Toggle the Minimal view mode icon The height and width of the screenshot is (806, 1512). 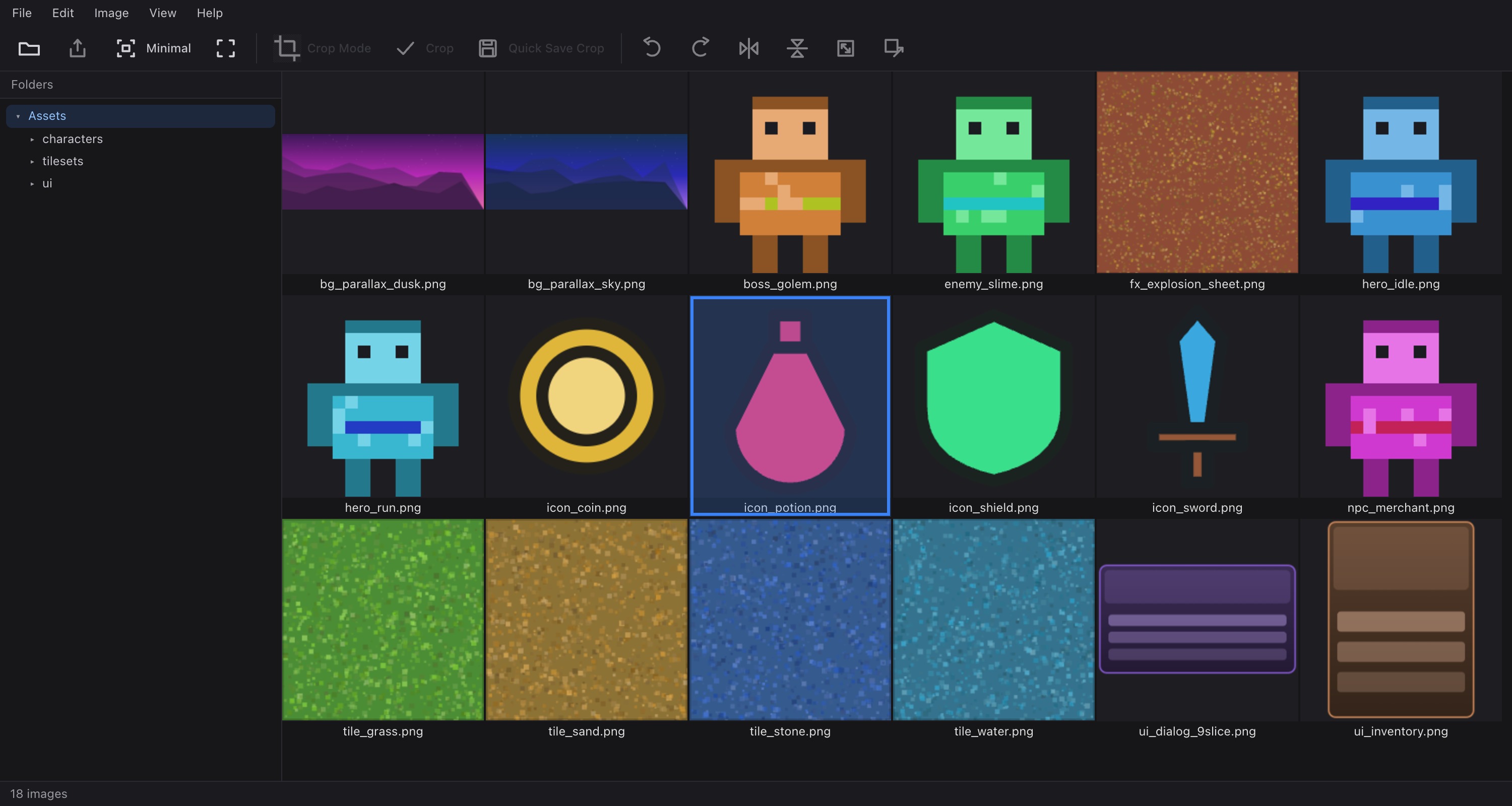click(x=125, y=48)
